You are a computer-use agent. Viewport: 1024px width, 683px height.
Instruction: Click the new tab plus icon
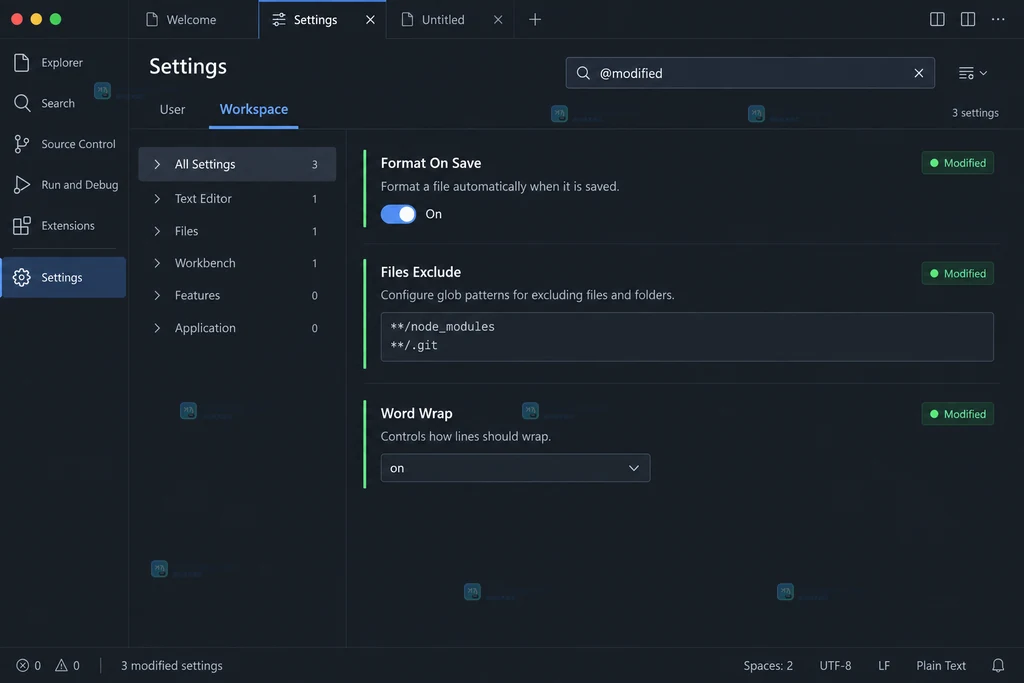click(x=534, y=20)
